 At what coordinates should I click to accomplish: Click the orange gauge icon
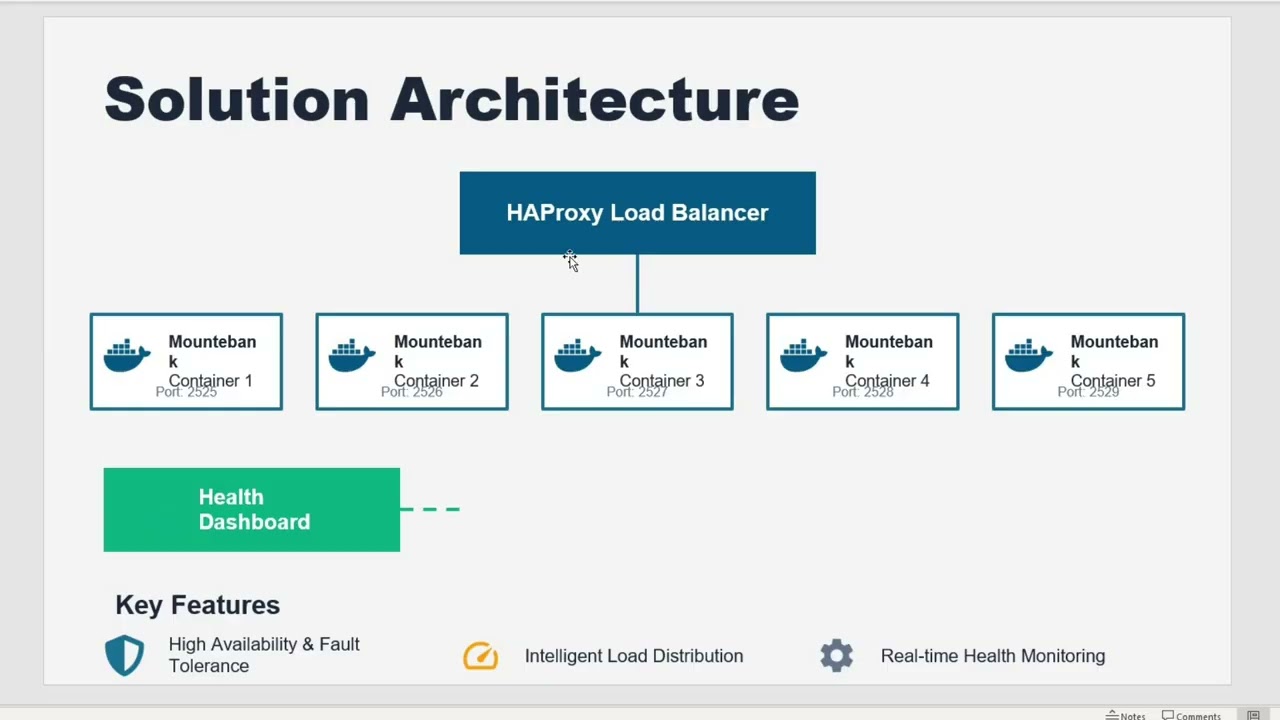480,656
